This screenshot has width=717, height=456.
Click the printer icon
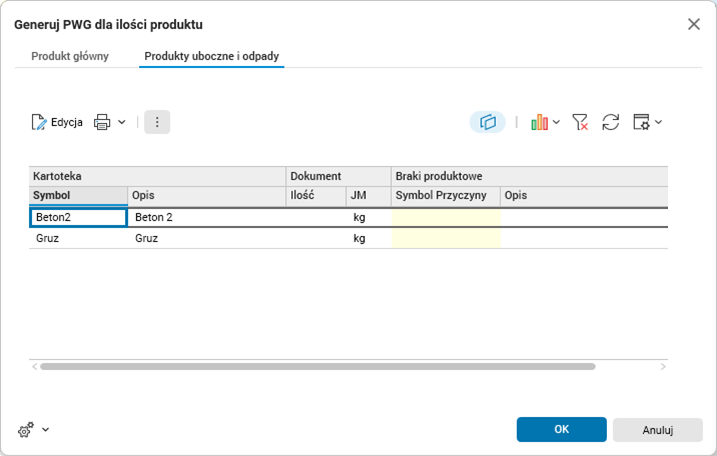click(102, 122)
